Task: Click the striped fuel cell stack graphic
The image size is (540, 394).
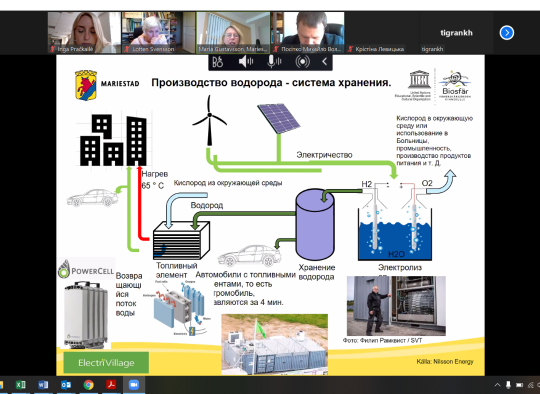Action: click(x=181, y=240)
